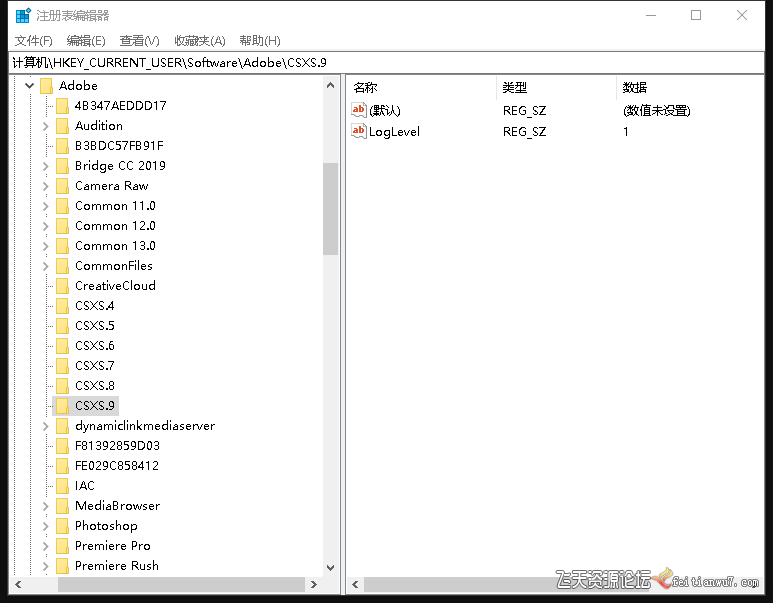Click the CreativeCloud folder icon
This screenshot has width=773, height=603.
pyautogui.click(x=62, y=286)
